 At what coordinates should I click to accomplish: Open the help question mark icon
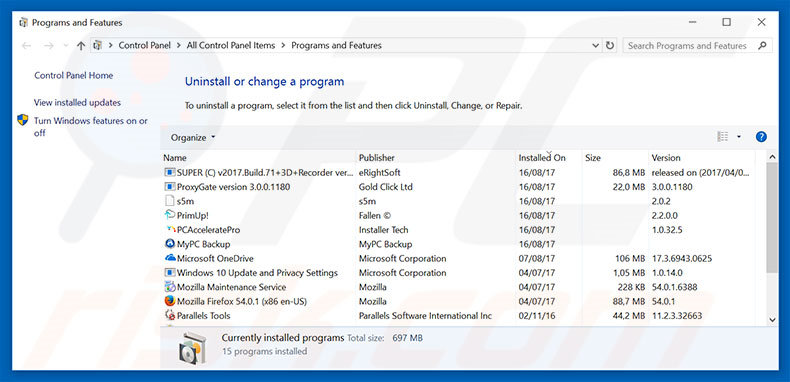coord(761,137)
